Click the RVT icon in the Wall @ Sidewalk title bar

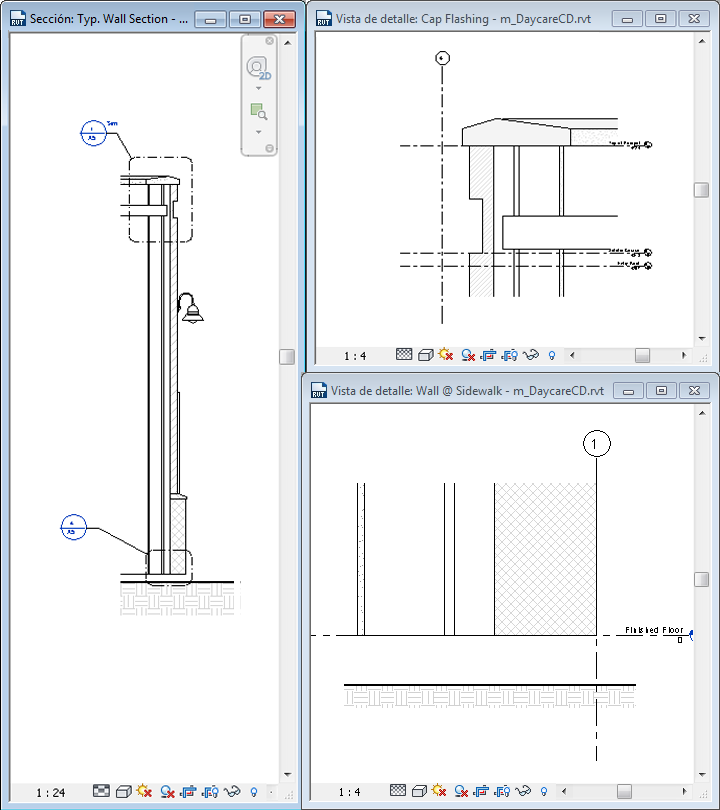(319, 391)
